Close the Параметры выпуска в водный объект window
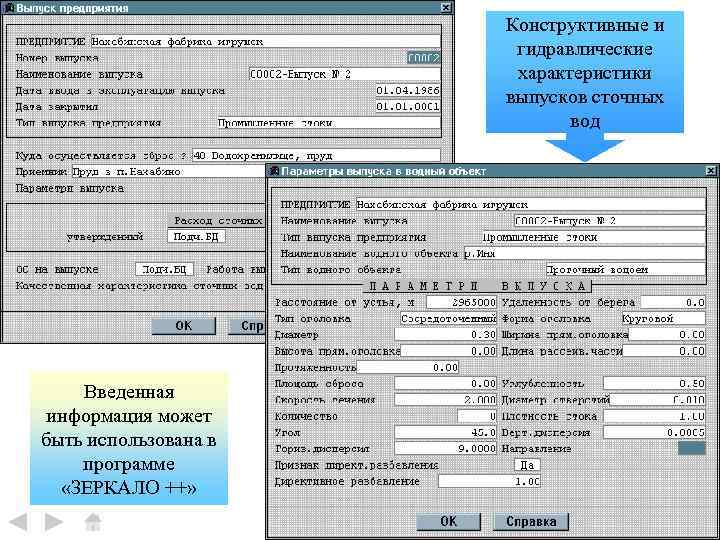 pyautogui.click(x=711, y=171)
